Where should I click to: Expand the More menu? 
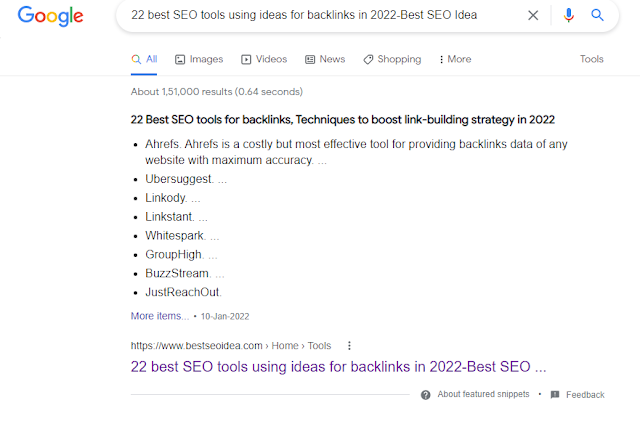455,59
